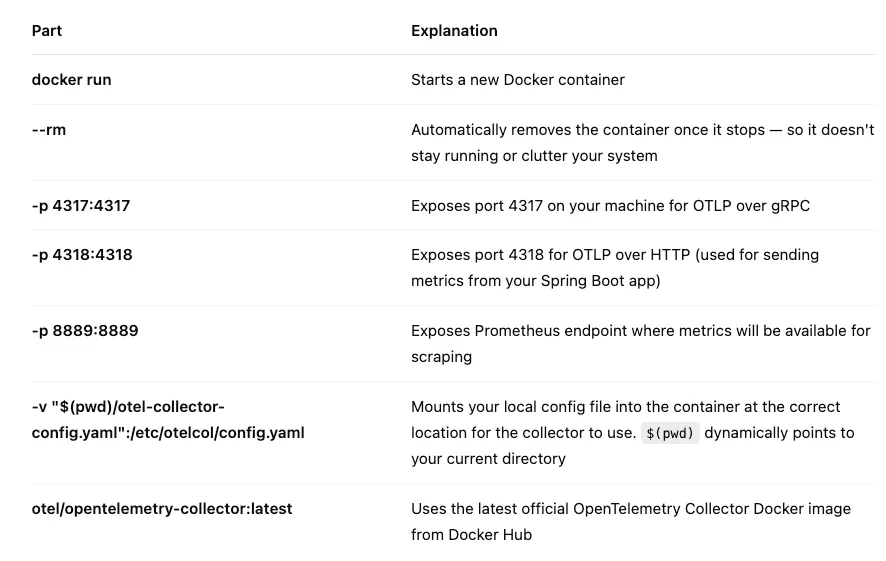Click the 'from Docker Hub' text

coord(471,535)
